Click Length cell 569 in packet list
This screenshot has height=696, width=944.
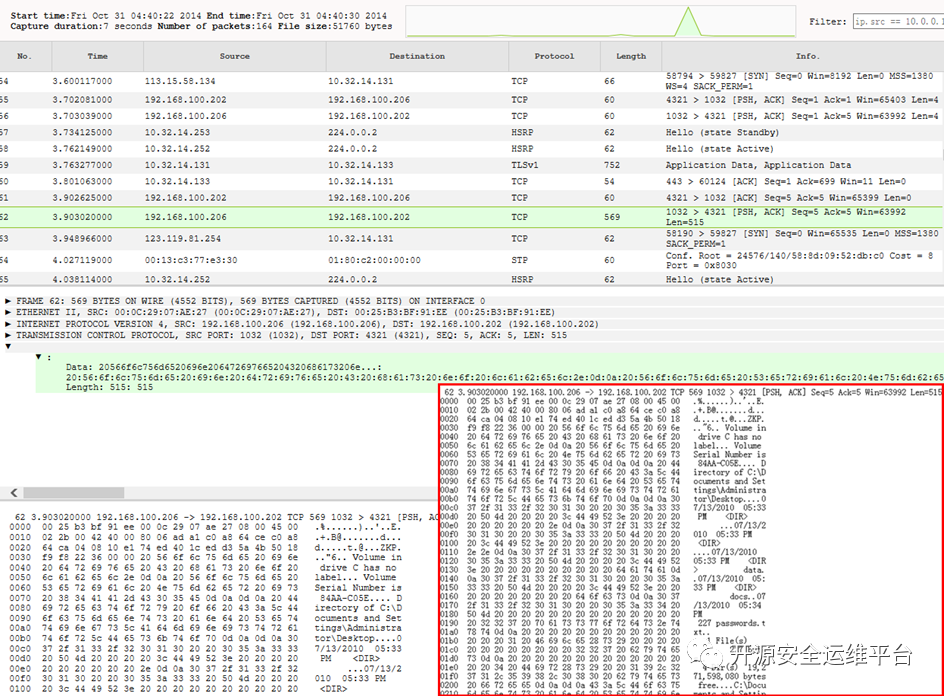click(612, 217)
